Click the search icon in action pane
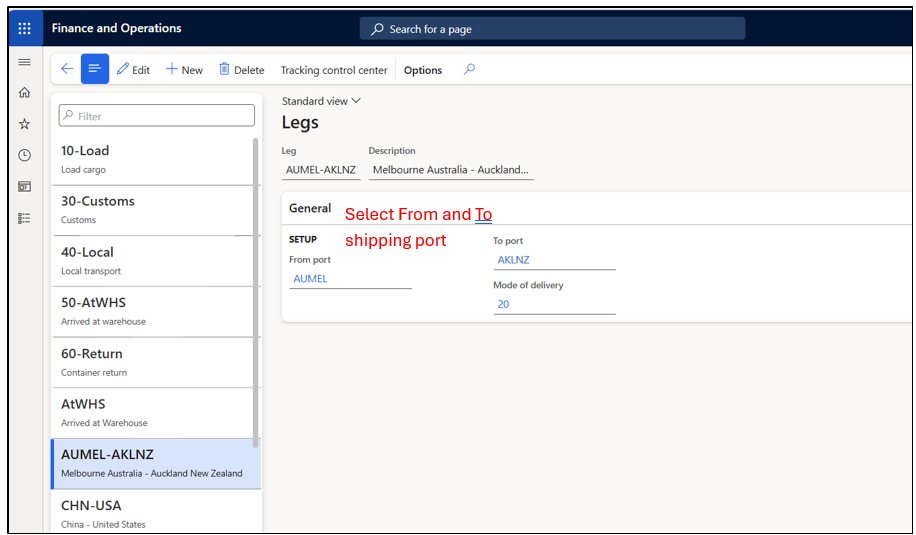Viewport: 916px width, 535px height. [x=469, y=69]
